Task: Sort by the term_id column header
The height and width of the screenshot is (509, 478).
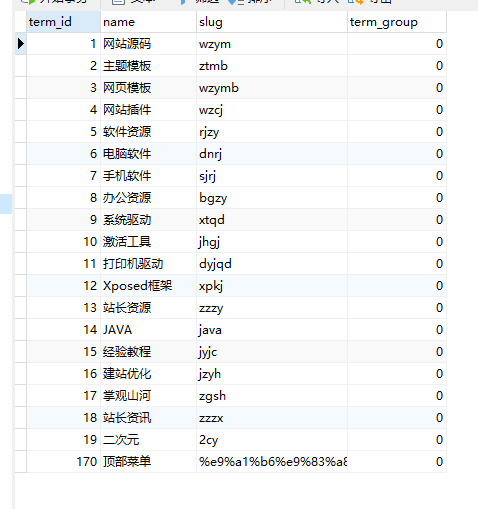Action: pyautogui.click(x=63, y=22)
